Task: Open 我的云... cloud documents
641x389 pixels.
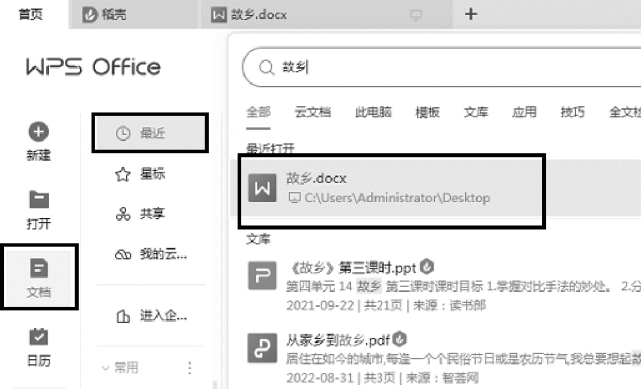Action: pos(150,254)
